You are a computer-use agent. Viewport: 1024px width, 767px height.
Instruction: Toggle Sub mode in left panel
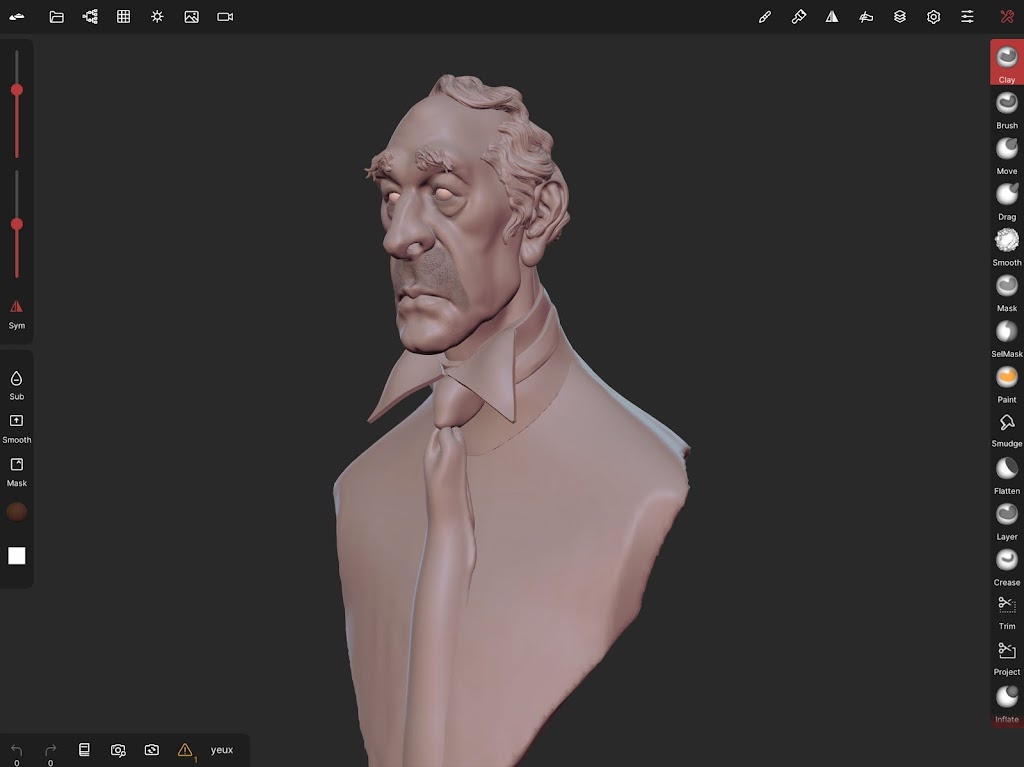(16, 382)
